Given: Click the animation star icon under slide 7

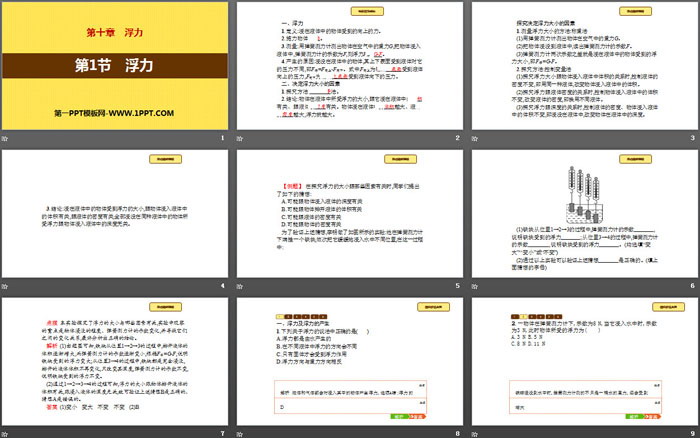Looking at the screenshot, I should 5,434.
